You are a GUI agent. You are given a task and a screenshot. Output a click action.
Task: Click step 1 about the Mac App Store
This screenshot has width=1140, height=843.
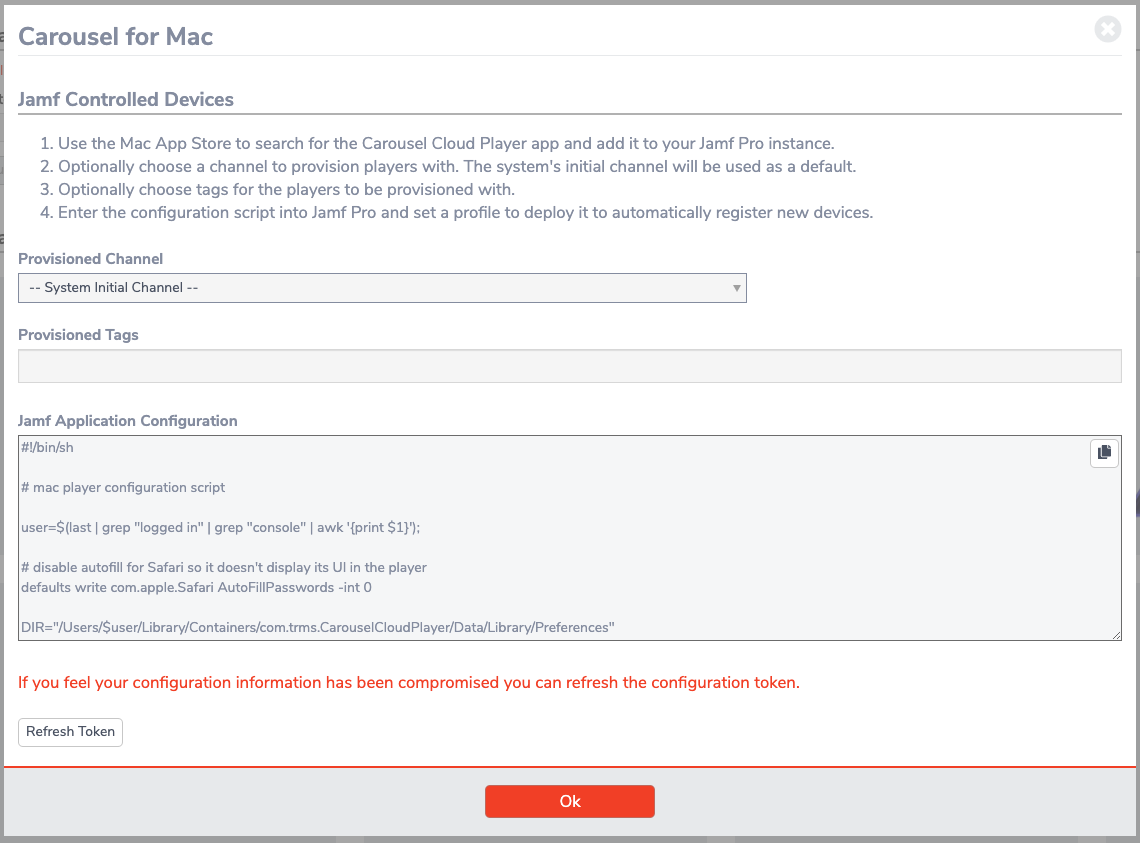[446, 143]
